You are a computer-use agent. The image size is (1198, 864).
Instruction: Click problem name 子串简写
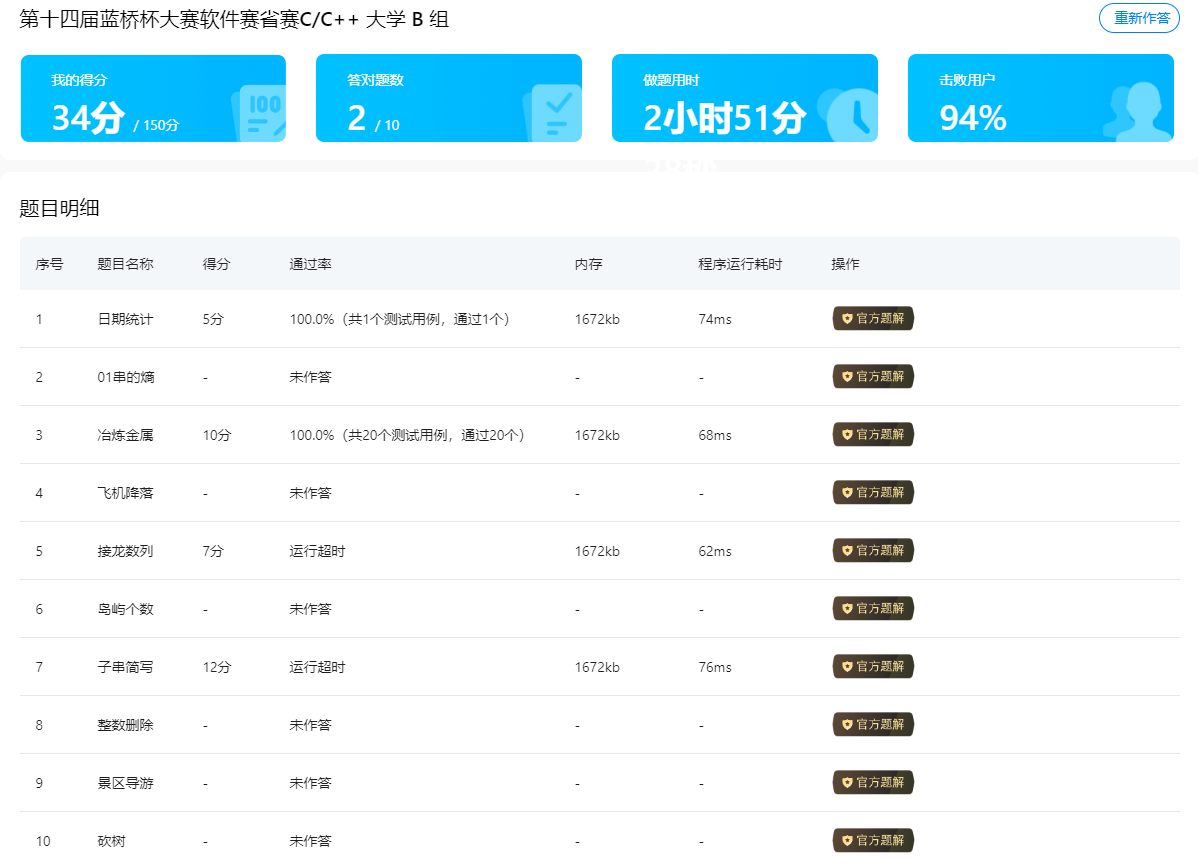tap(125, 668)
